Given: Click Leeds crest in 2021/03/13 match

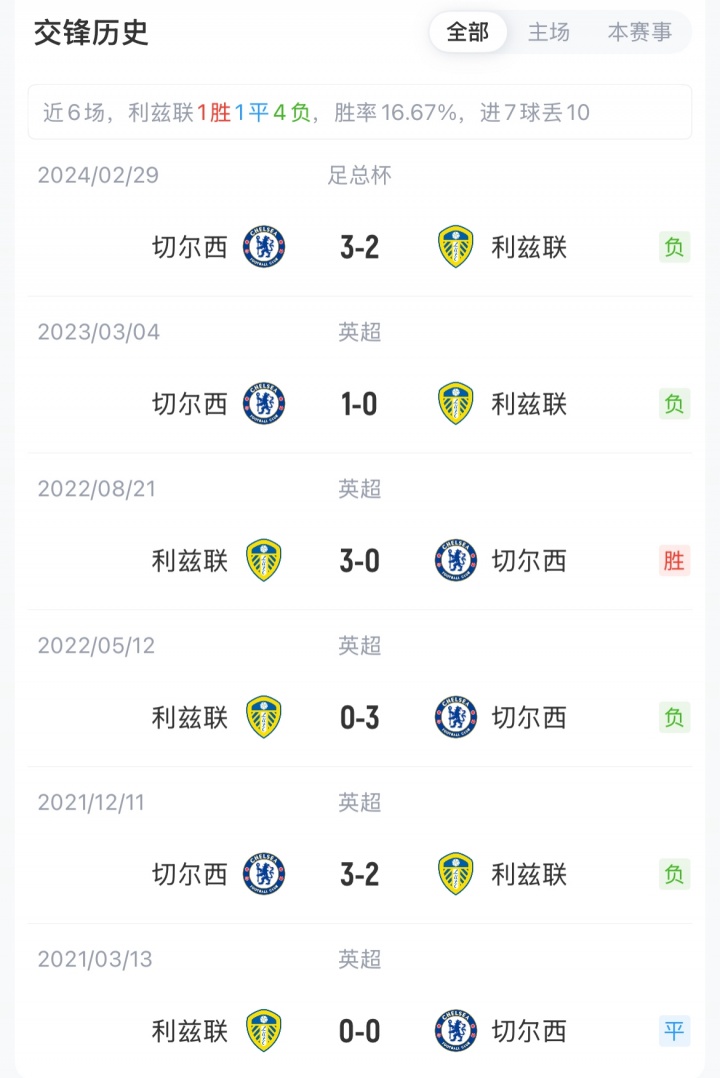Looking at the screenshot, I should [x=264, y=1031].
